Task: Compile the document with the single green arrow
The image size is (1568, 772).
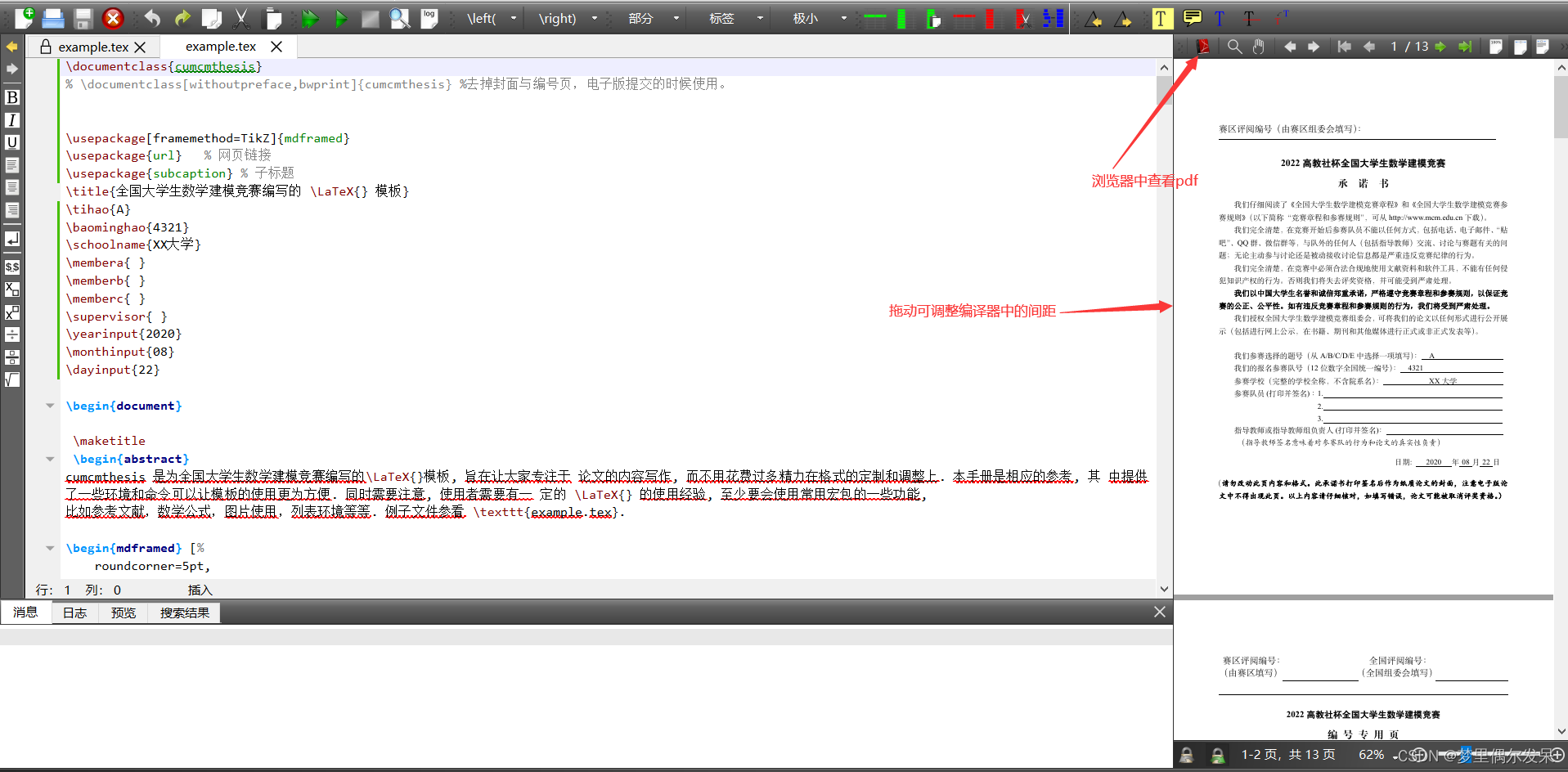Action: point(341,18)
